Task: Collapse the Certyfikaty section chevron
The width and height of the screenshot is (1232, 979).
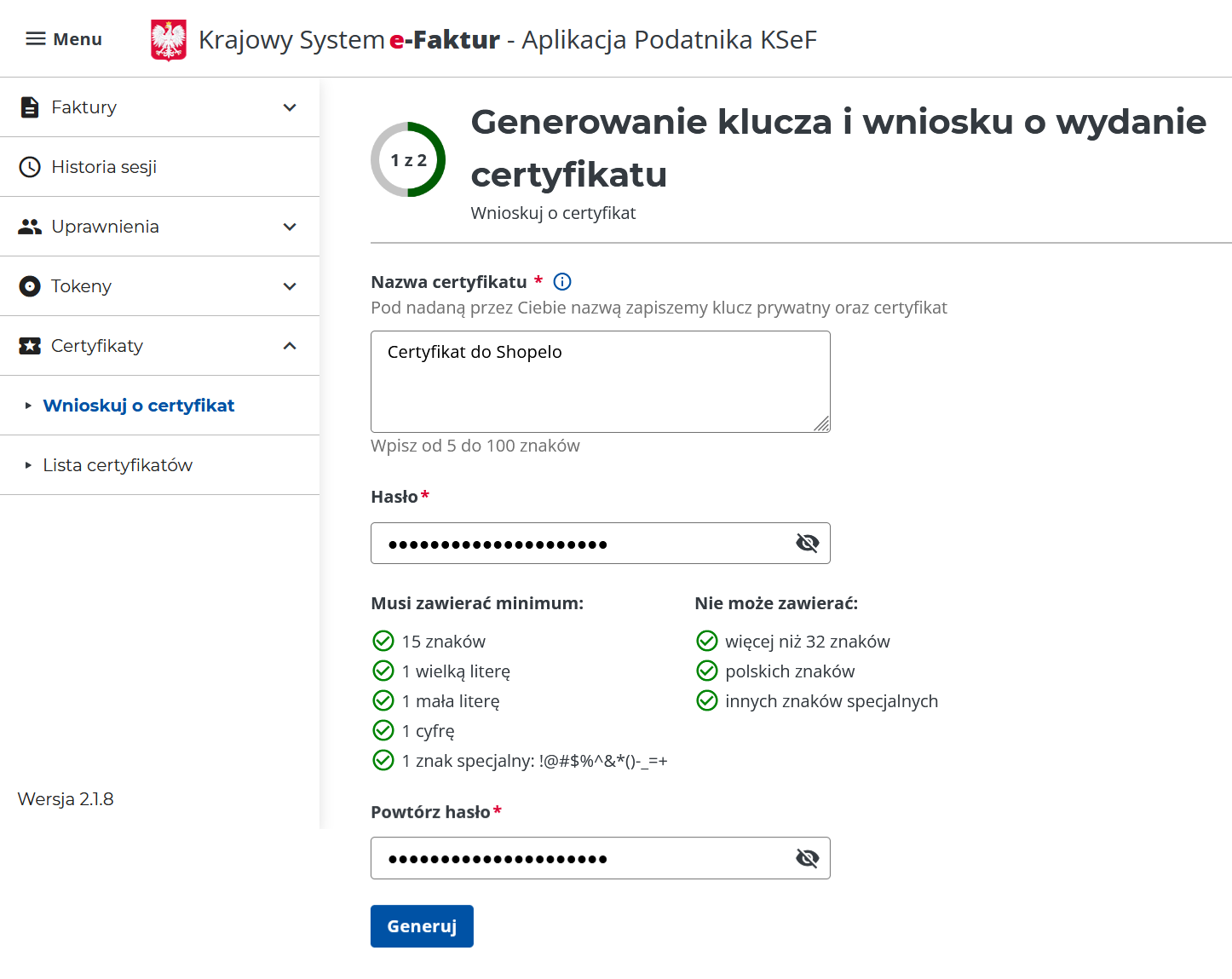Action: (290, 346)
